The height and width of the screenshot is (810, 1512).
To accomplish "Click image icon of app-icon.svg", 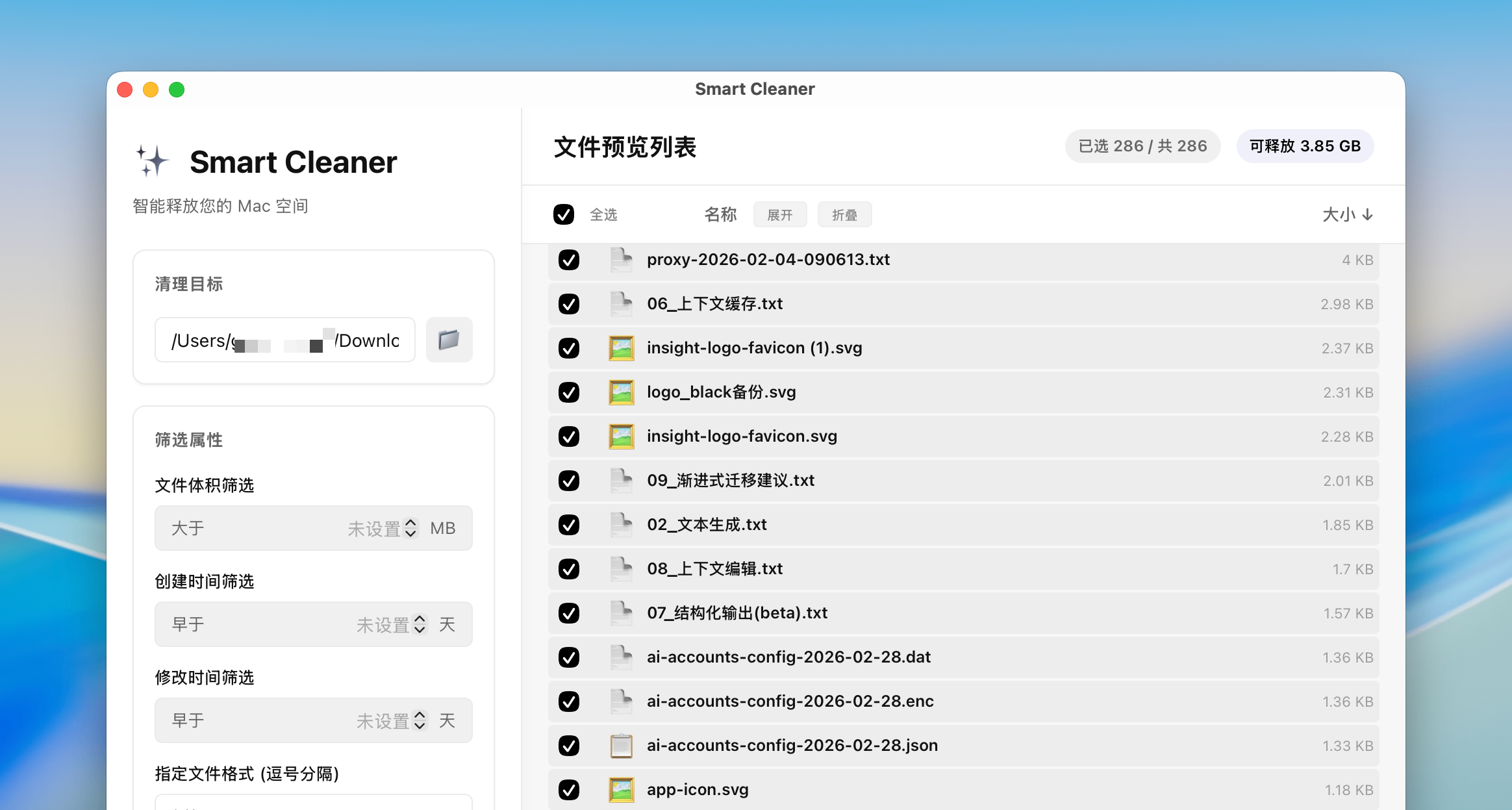I will tap(622, 790).
